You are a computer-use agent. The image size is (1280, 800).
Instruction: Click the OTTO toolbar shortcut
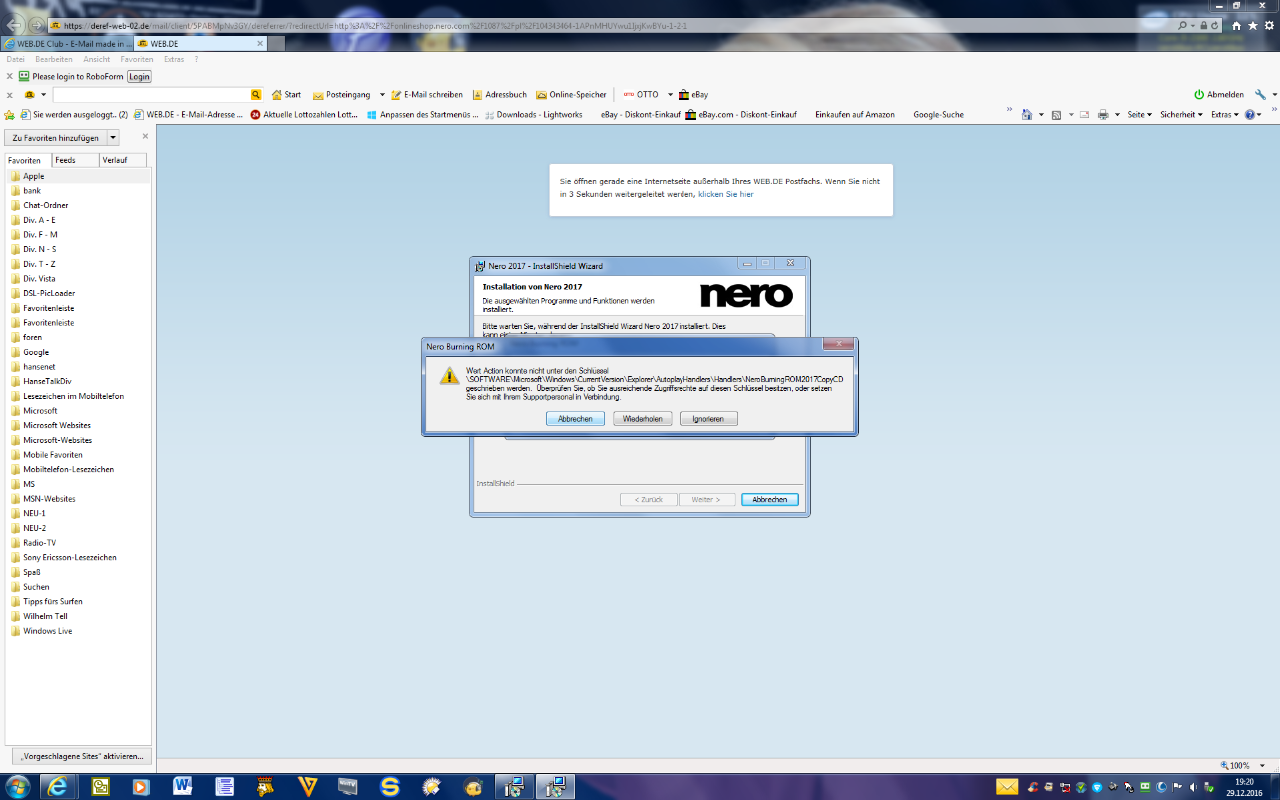click(641, 94)
